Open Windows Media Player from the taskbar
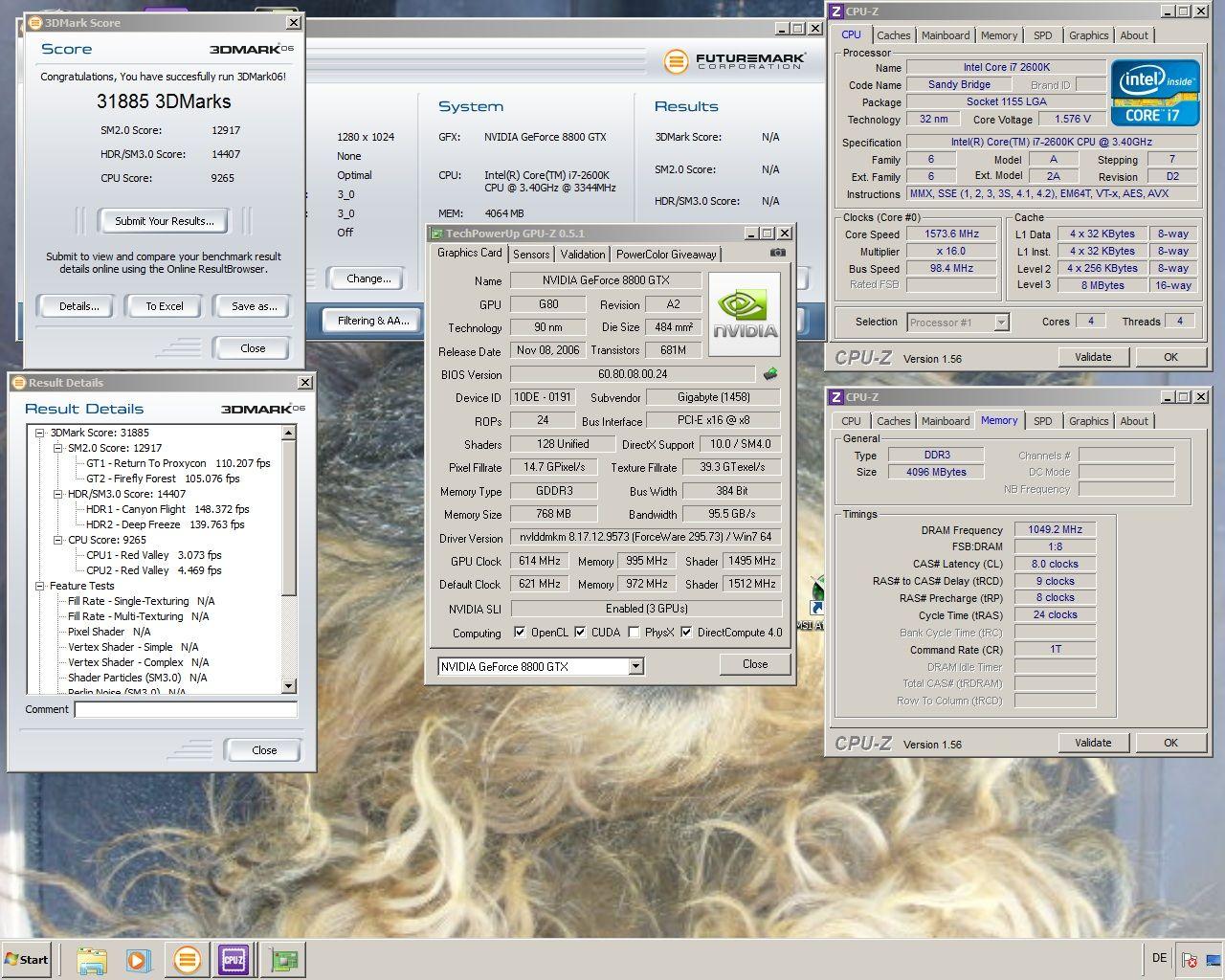Image resolution: width=1225 pixels, height=980 pixels. pyautogui.click(x=139, y=959)
